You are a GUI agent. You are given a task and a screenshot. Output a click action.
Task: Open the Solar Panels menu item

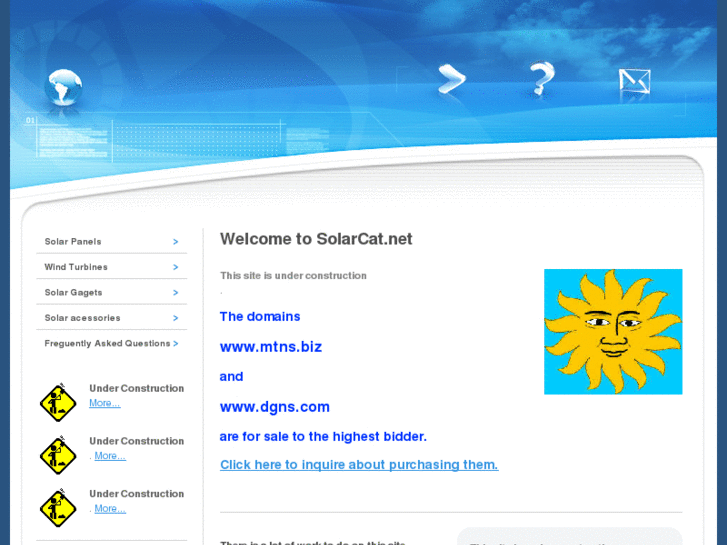point(112,242)
